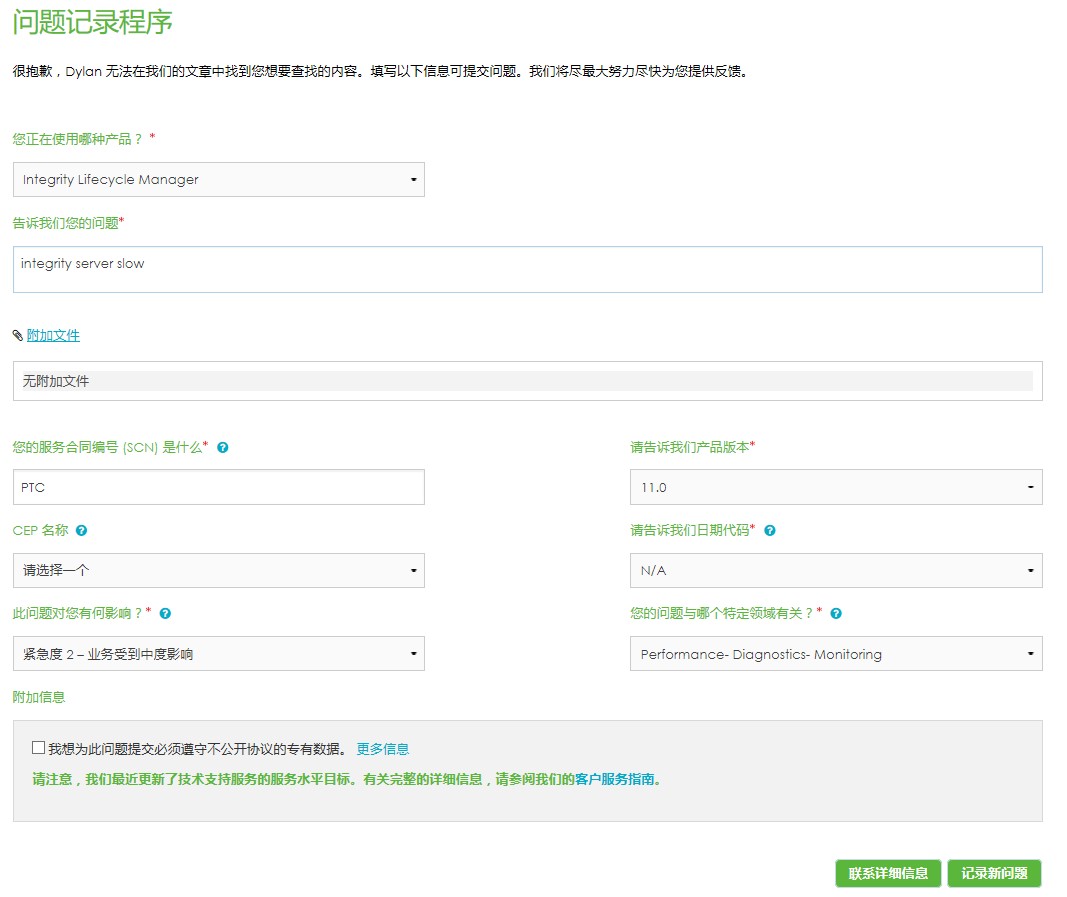The image size is (1067, 897).
Task: Click help icon beside 特定领域 question label
Action: [836, 614]
